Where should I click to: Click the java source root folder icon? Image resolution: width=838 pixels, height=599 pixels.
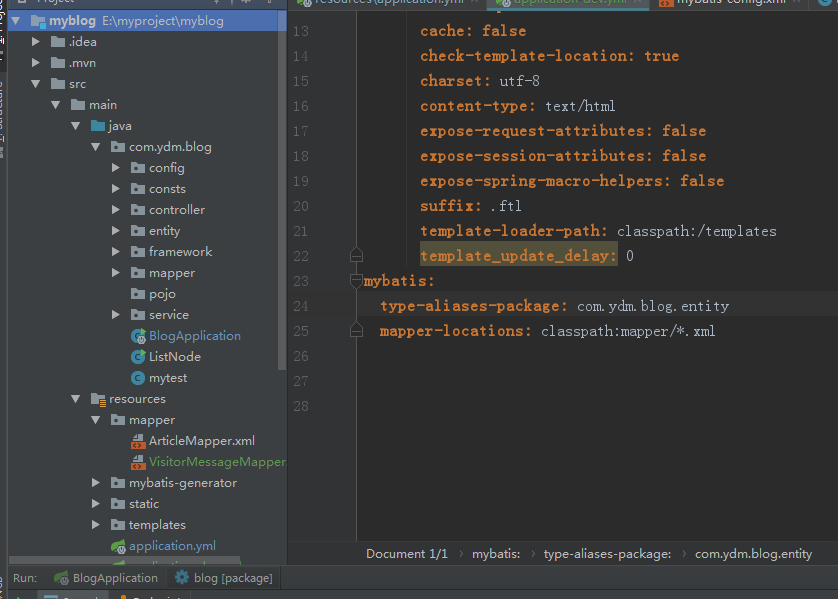click(x=98, y=126)
